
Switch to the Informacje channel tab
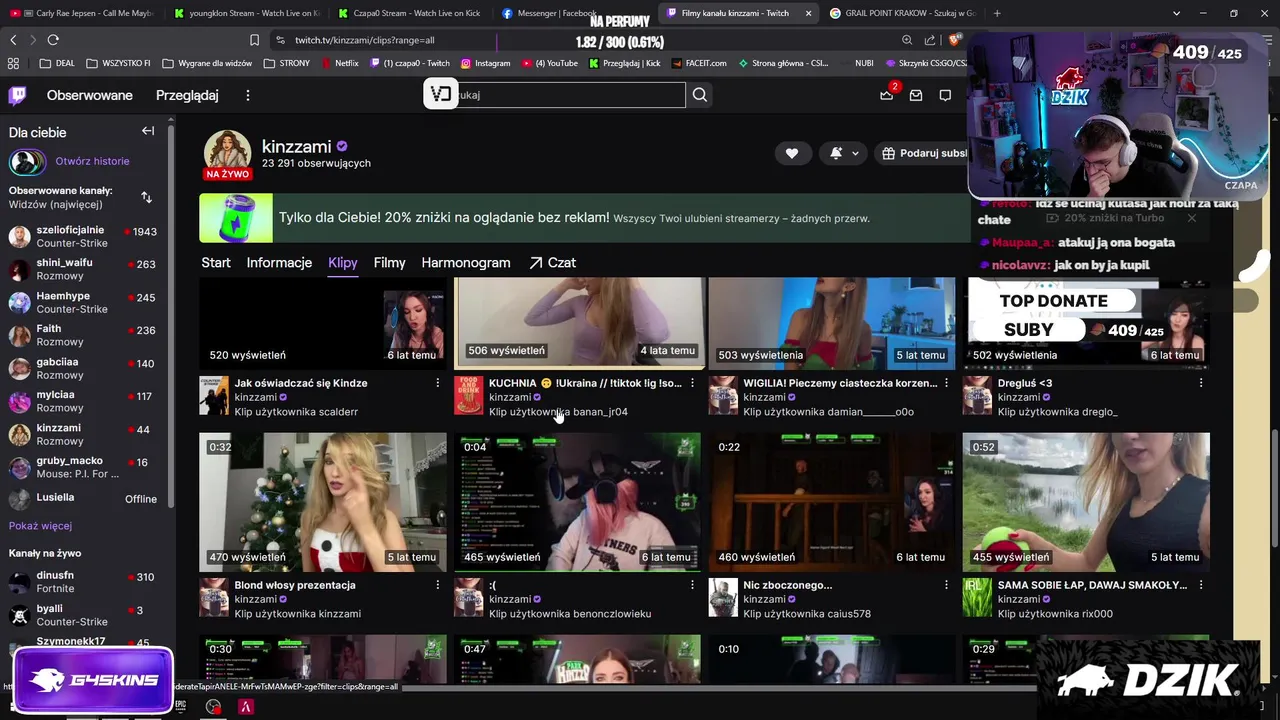279,262
